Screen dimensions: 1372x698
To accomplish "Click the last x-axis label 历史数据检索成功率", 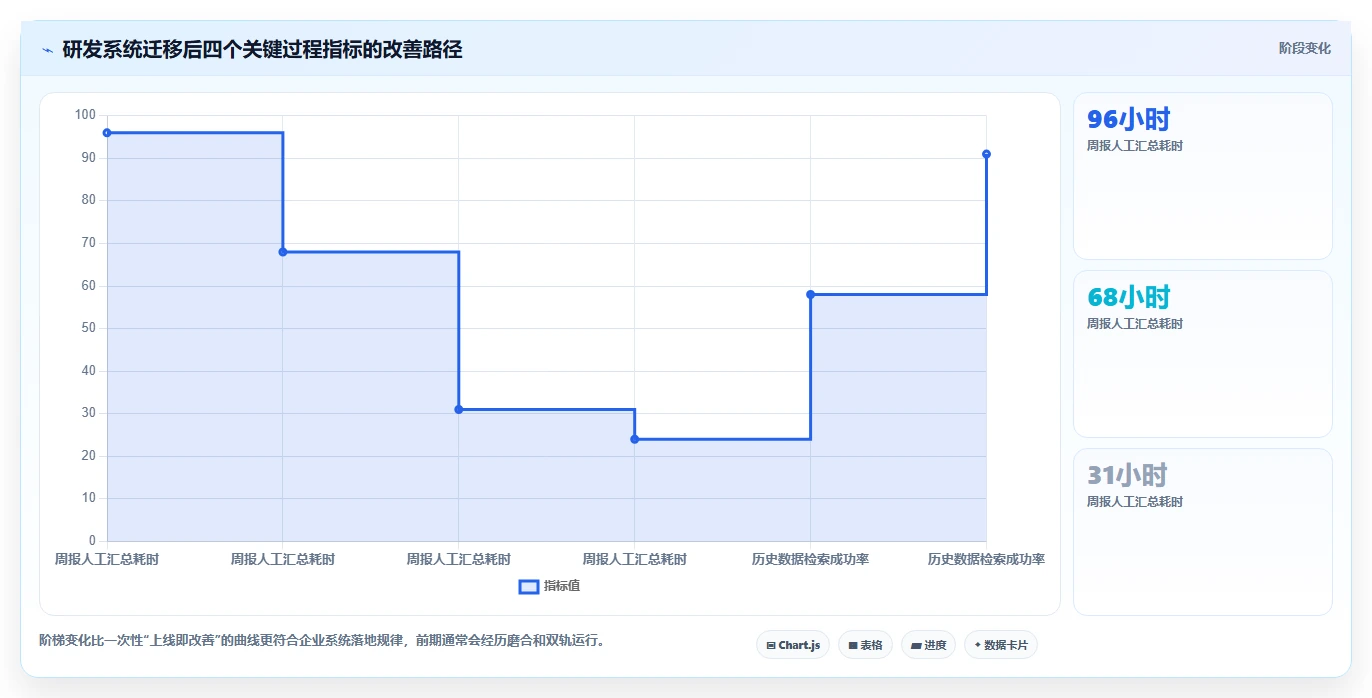I will tap(986, 559).
